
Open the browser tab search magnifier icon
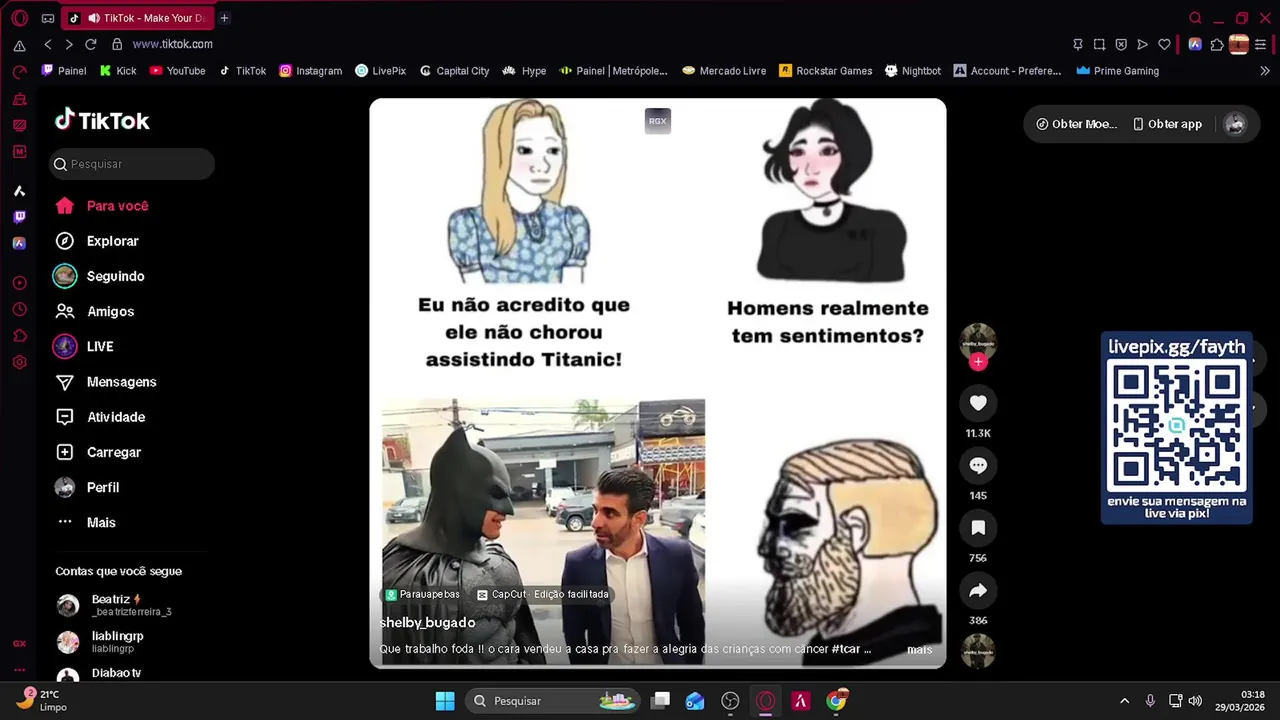click(x=1195, y=18)
